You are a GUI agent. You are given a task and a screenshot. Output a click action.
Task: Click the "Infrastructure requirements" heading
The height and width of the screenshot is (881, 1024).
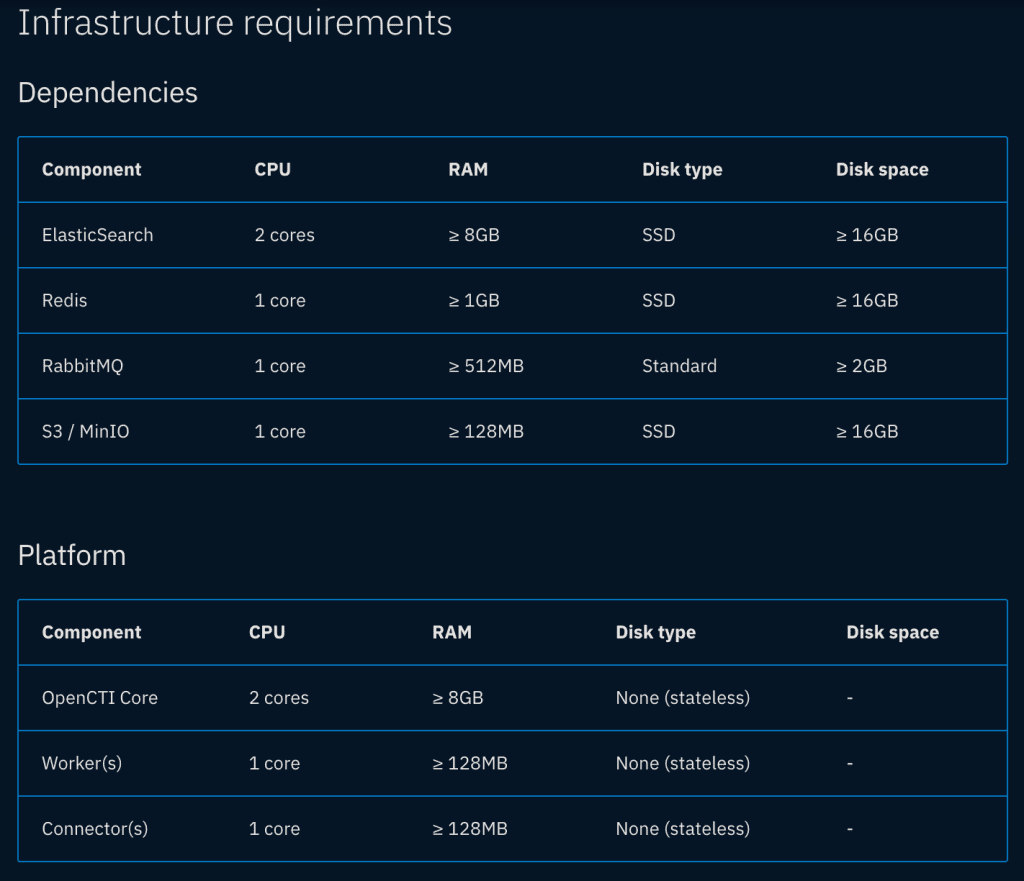(235, 23)
